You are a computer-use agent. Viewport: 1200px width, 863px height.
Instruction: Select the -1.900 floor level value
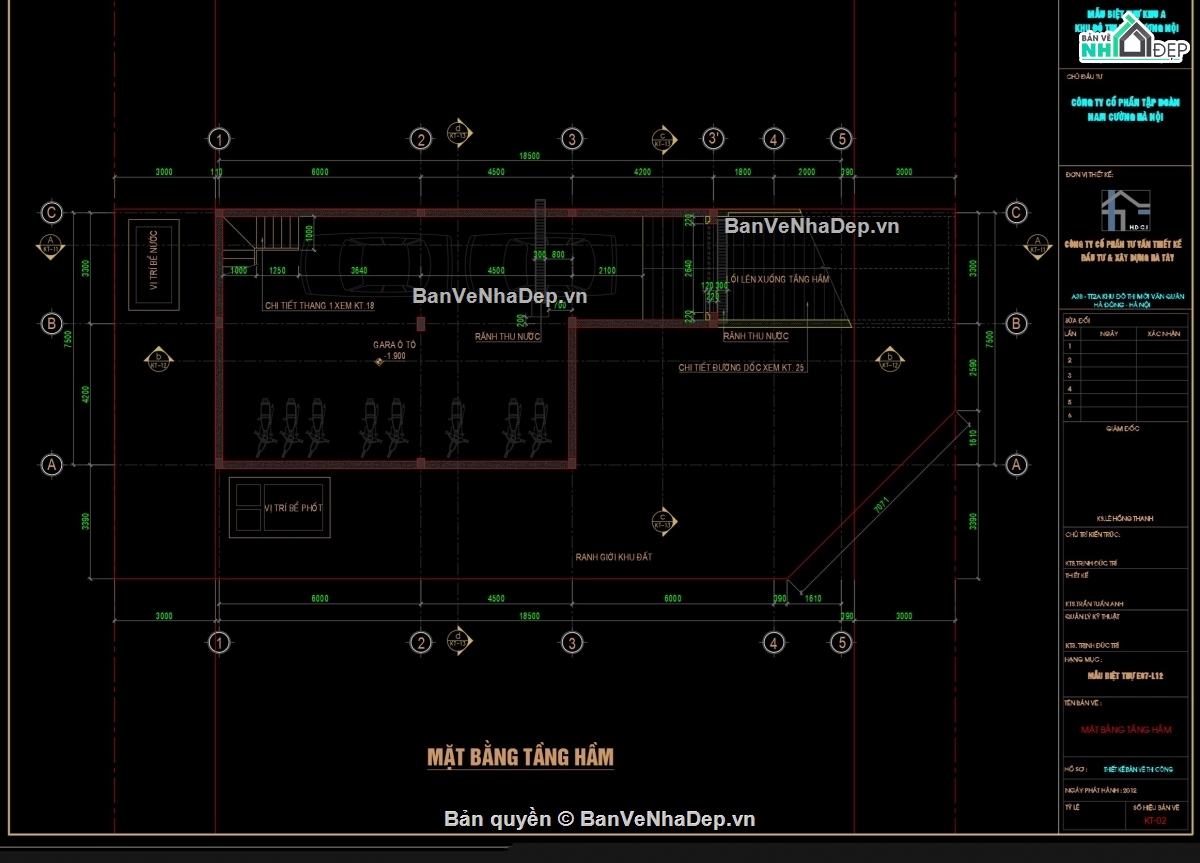(x=395, y=356)
